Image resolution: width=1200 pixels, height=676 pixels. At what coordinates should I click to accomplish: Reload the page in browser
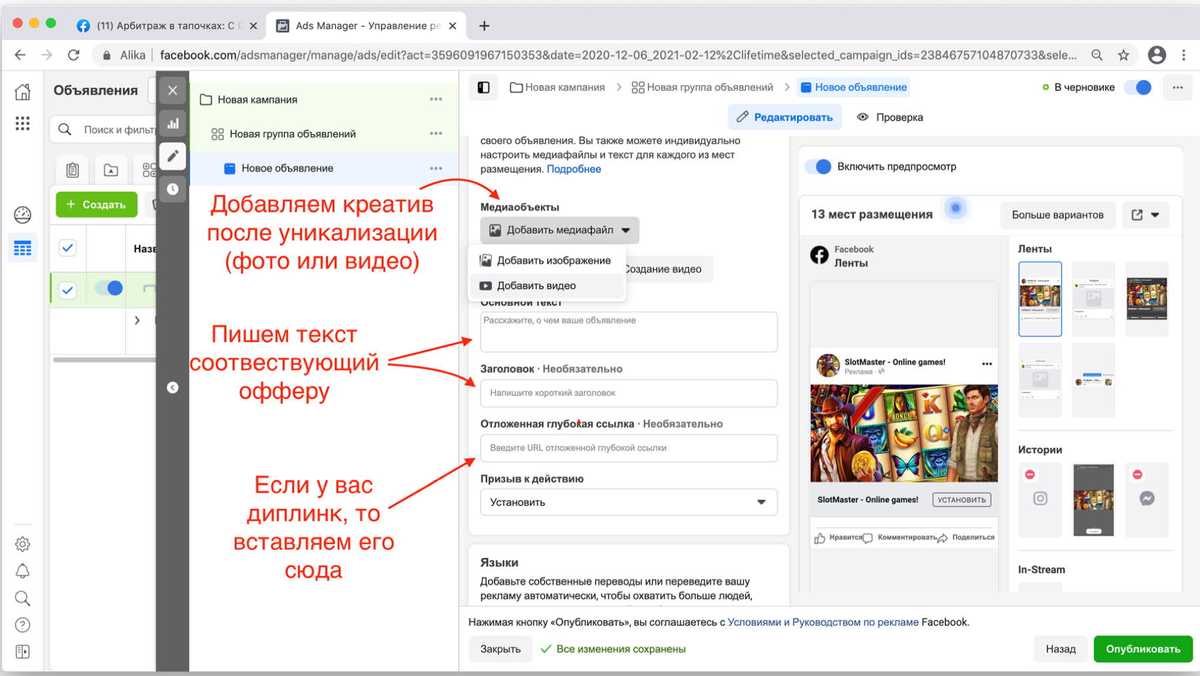pos(73,55)
